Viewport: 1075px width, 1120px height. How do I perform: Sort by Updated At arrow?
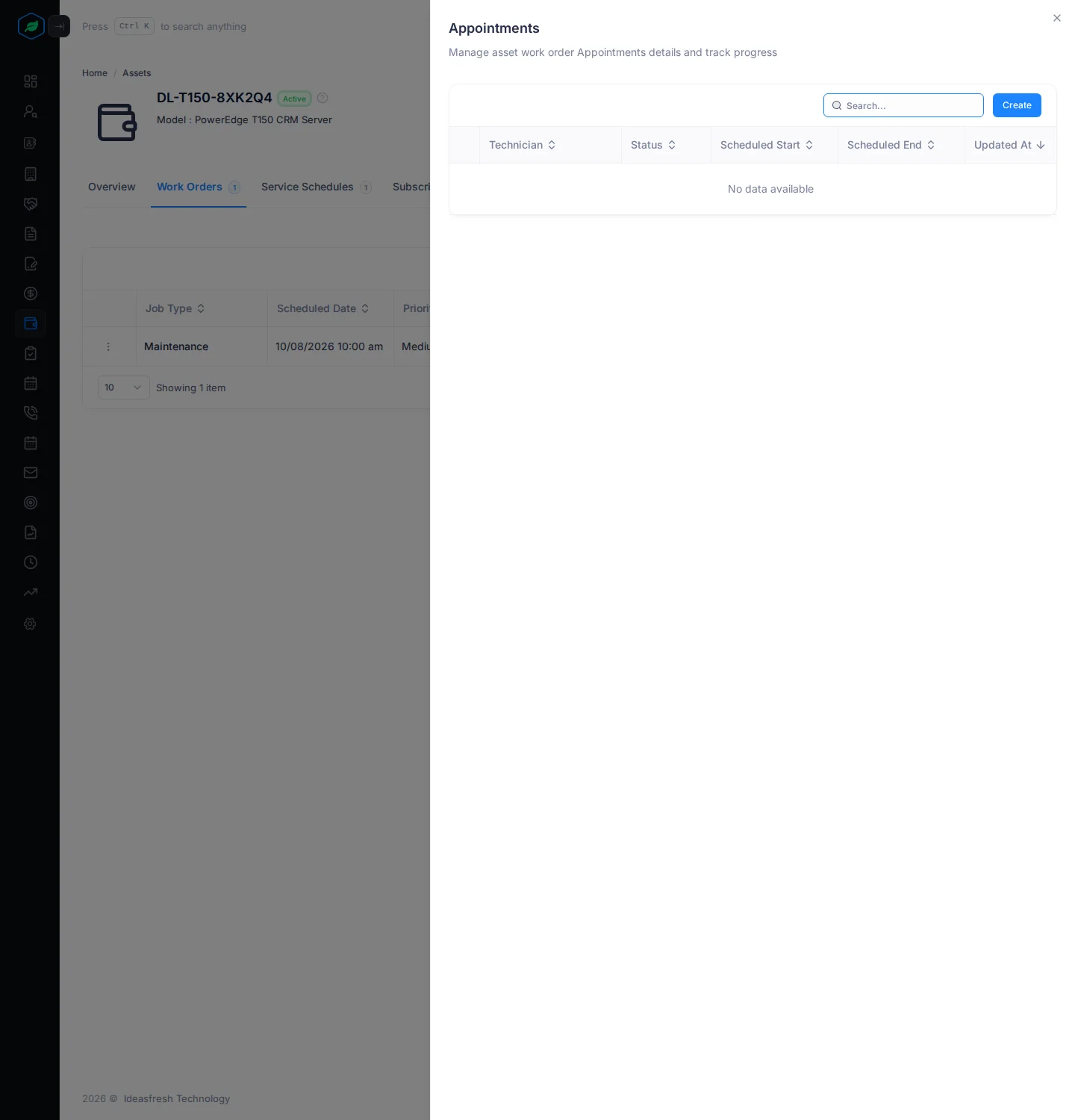[1041, 145]
